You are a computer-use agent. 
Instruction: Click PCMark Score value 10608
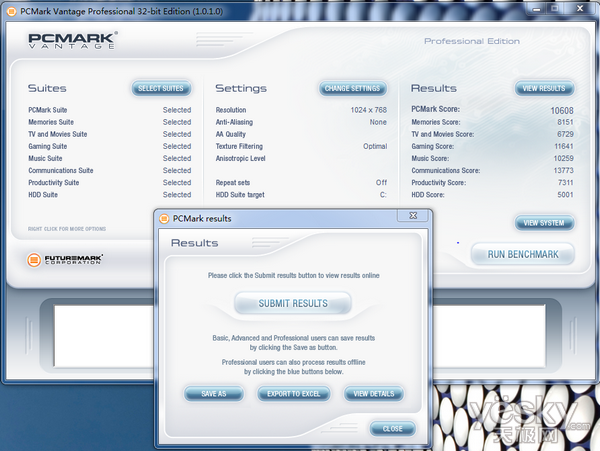tap(562, 111)
